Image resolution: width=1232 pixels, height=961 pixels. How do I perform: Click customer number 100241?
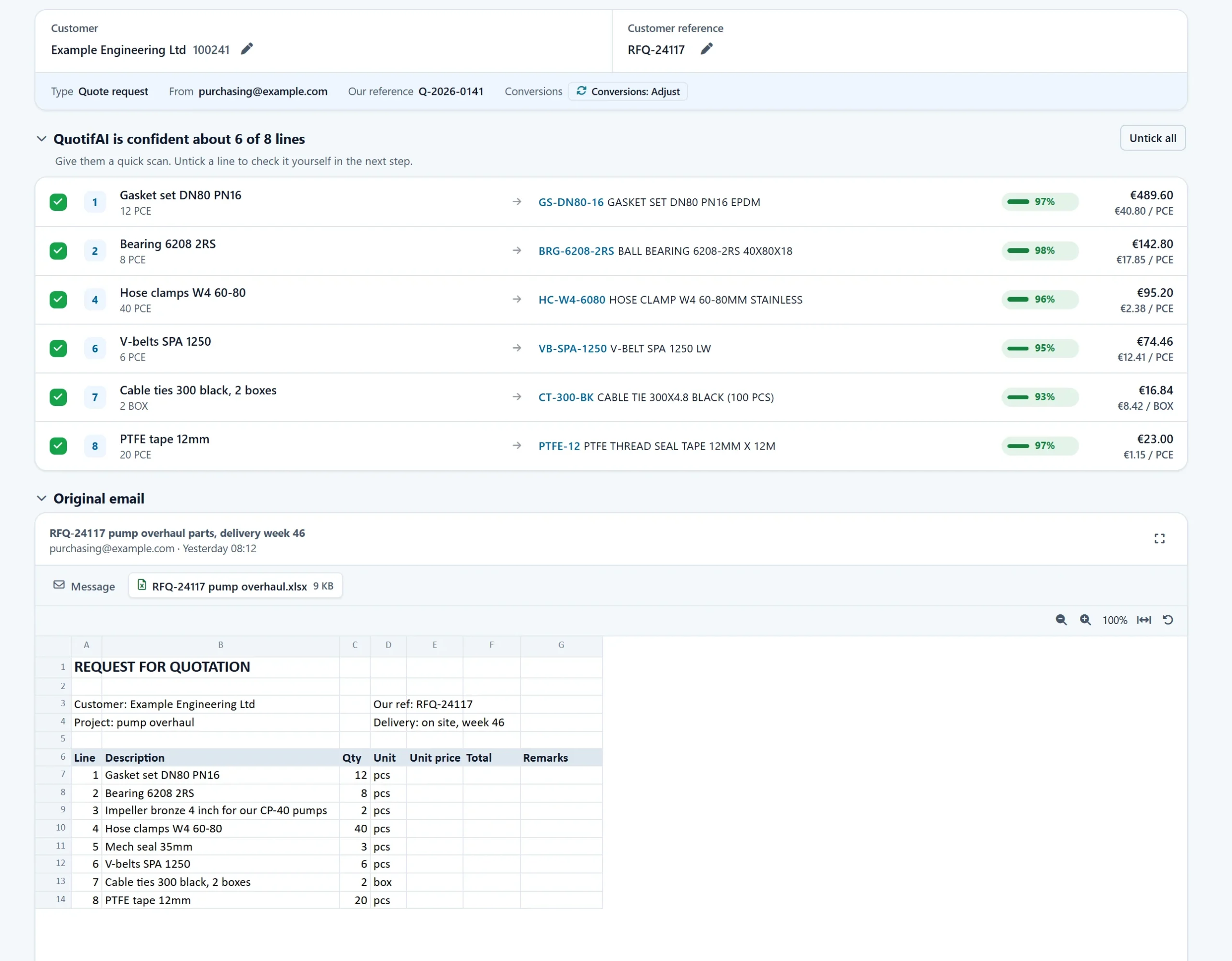click(x=211, y=50)
